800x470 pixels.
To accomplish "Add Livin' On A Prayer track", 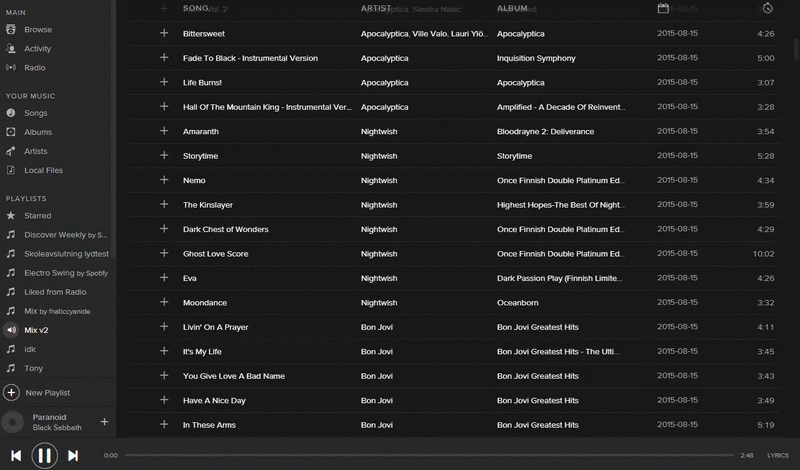I will point(164,327).
